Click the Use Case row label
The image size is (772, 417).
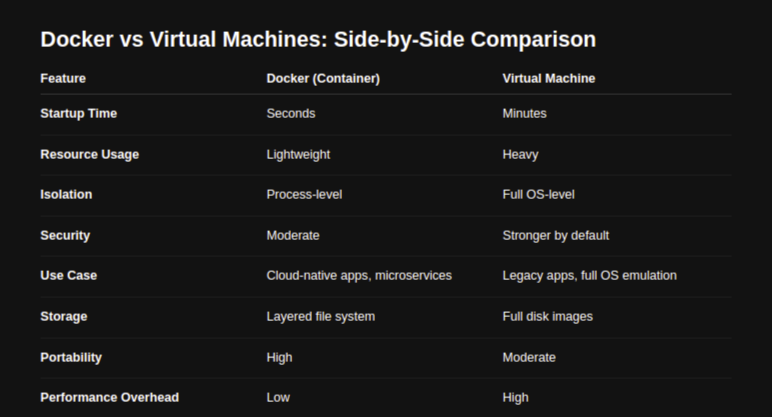click(x=68, y=275)
